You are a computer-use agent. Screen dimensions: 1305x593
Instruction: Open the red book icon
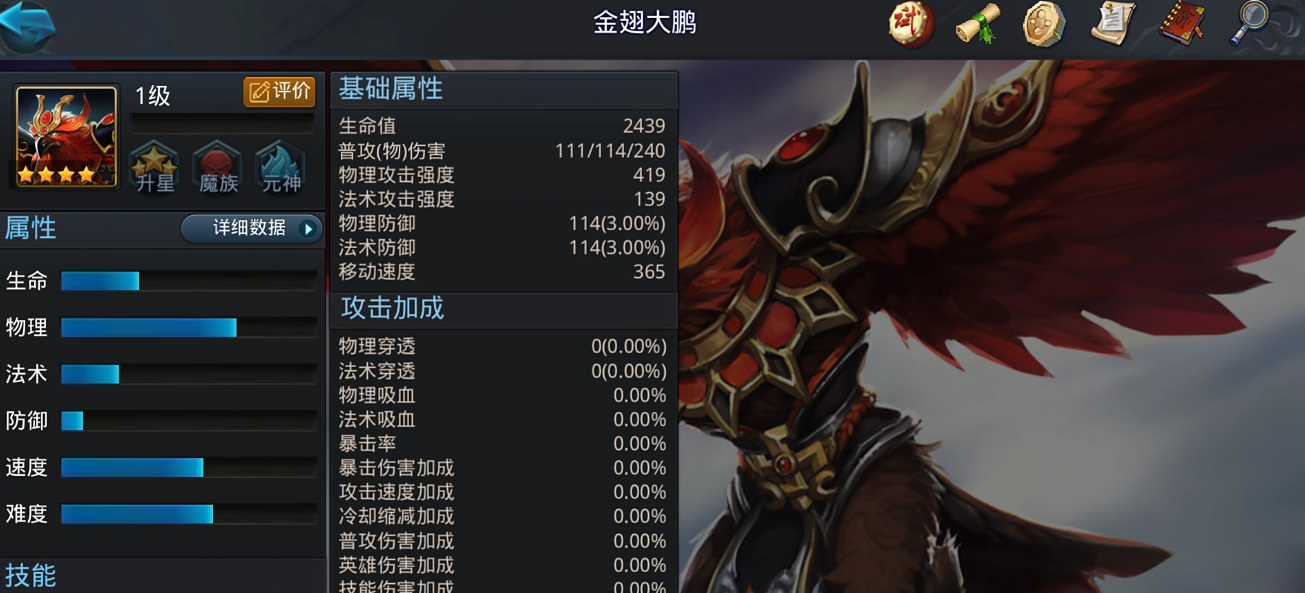[1182, 23]
